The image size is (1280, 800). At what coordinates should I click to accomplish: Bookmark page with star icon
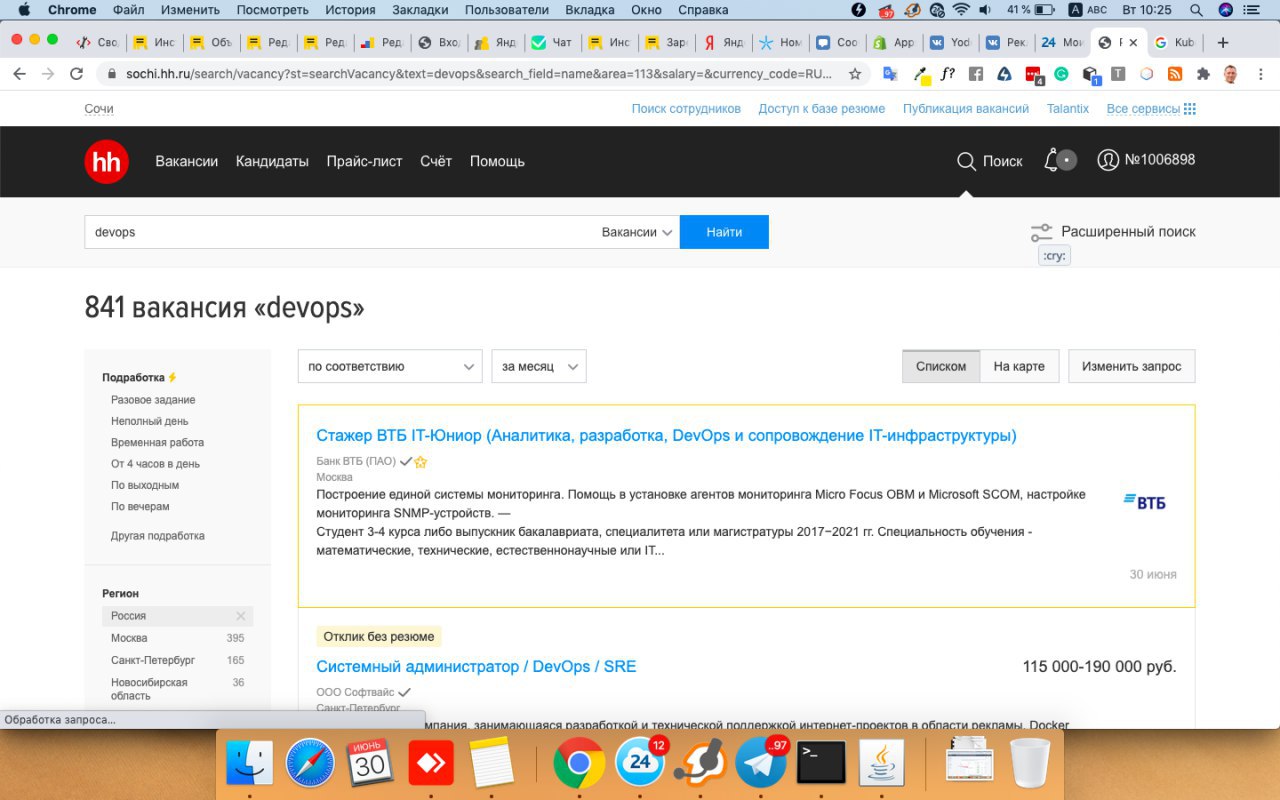coord(855,74)
